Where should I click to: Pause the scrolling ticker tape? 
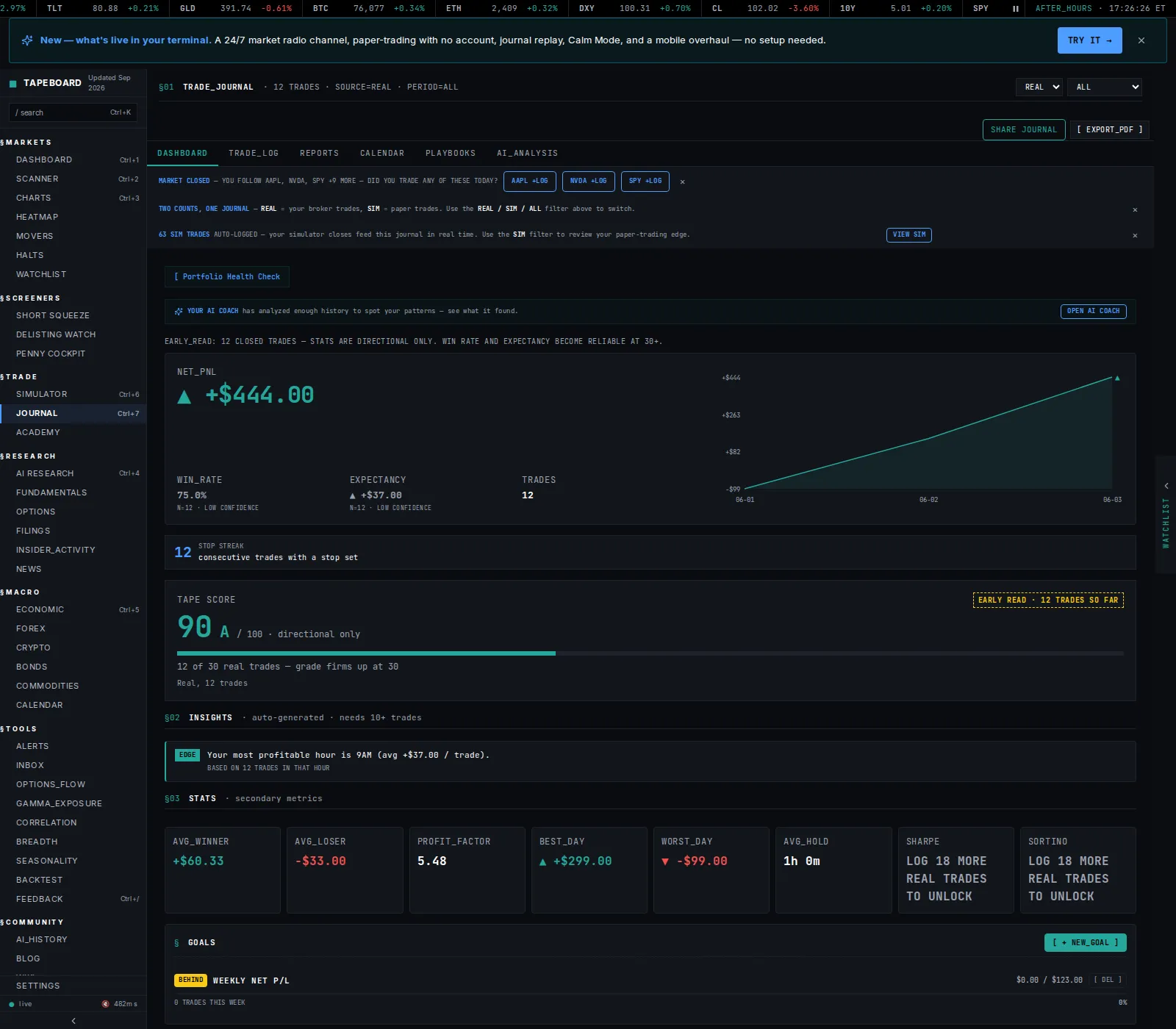1016,9
